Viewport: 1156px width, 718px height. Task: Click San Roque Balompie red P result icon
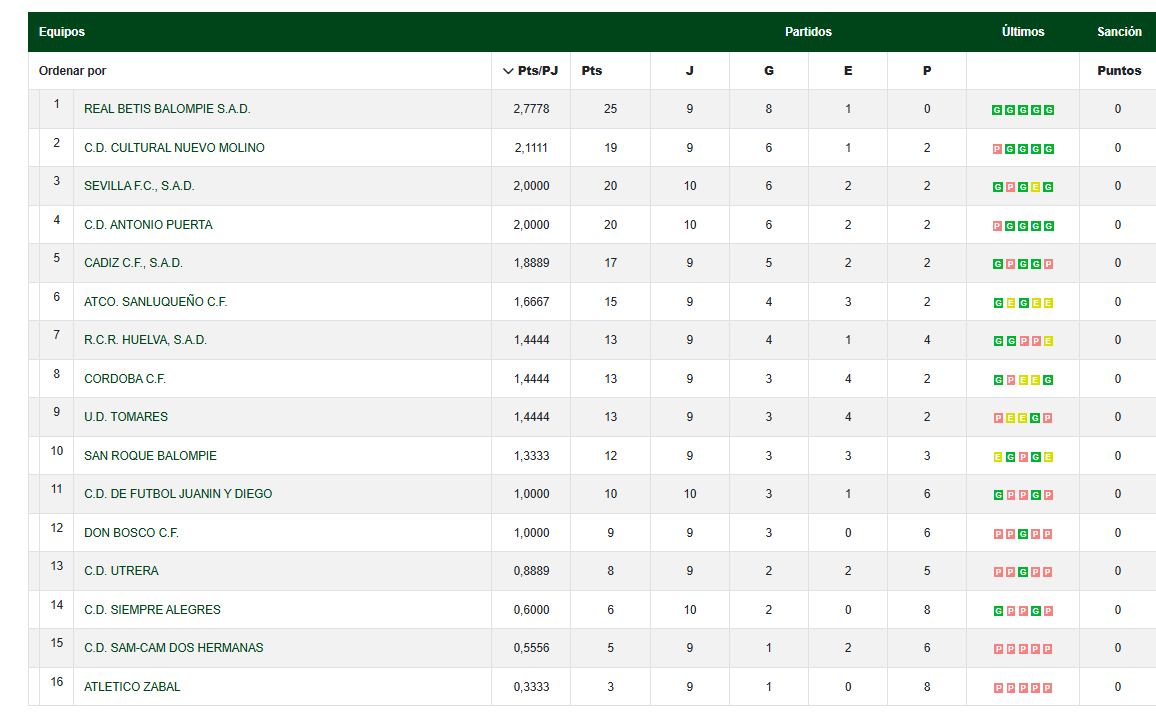(x=1023, y=457)
